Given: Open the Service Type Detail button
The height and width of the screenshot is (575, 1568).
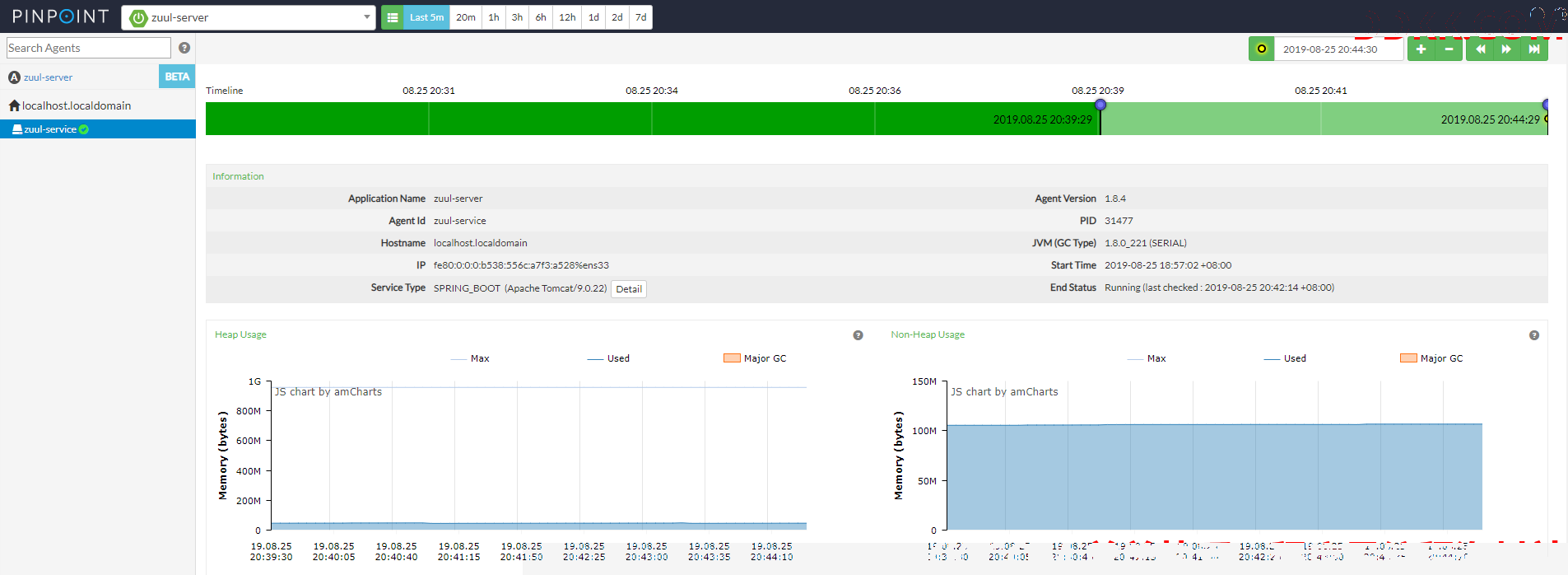Looking at the screenshot, I should (629, 289).
